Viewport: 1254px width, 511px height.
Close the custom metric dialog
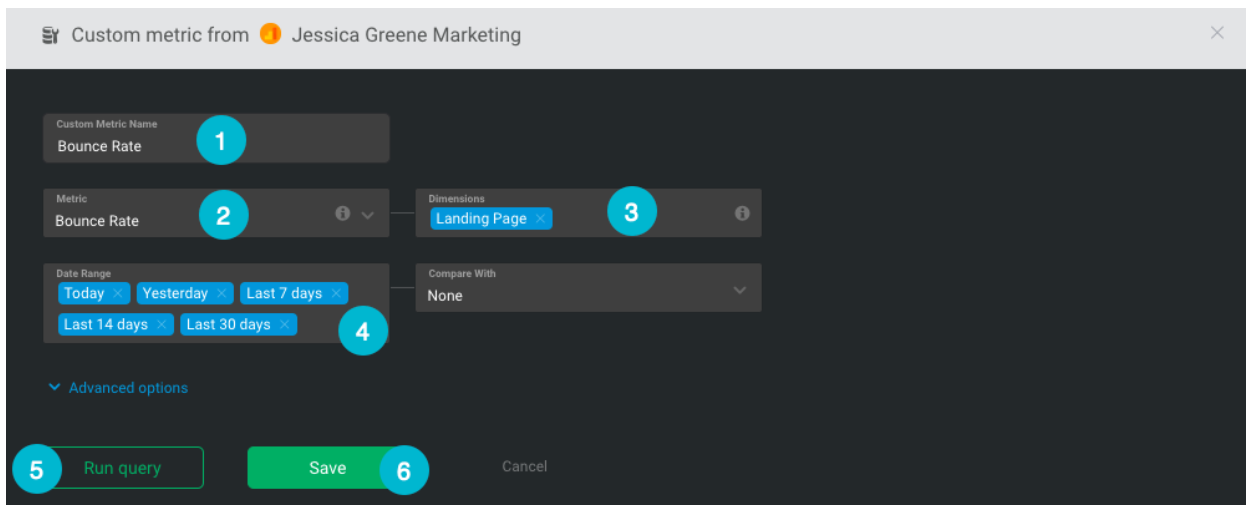tap(1217, 33)
